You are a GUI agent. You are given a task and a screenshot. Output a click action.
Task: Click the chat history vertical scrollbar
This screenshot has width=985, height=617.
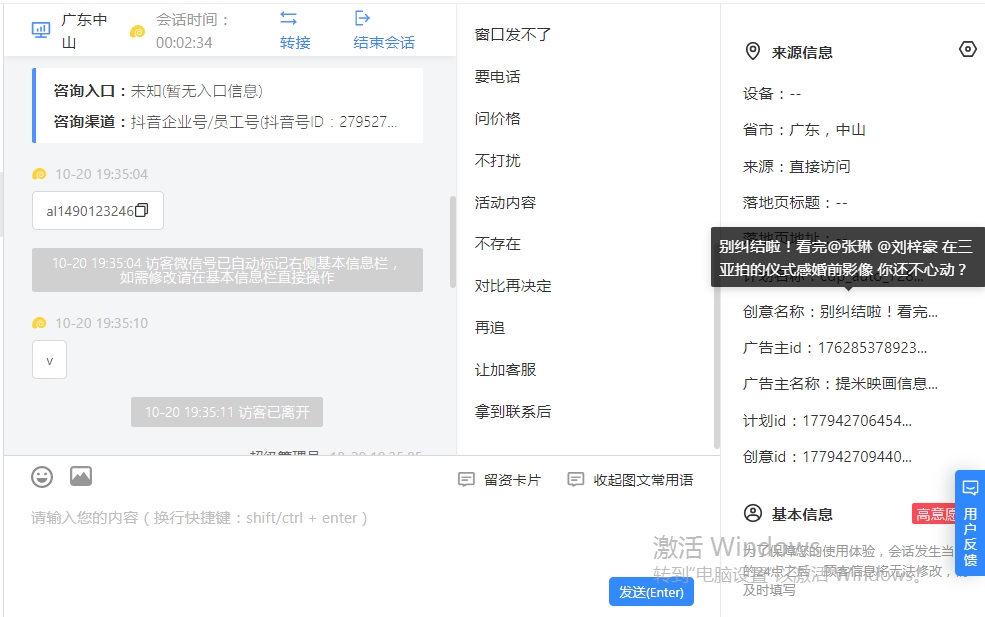(x=452, y=242)
